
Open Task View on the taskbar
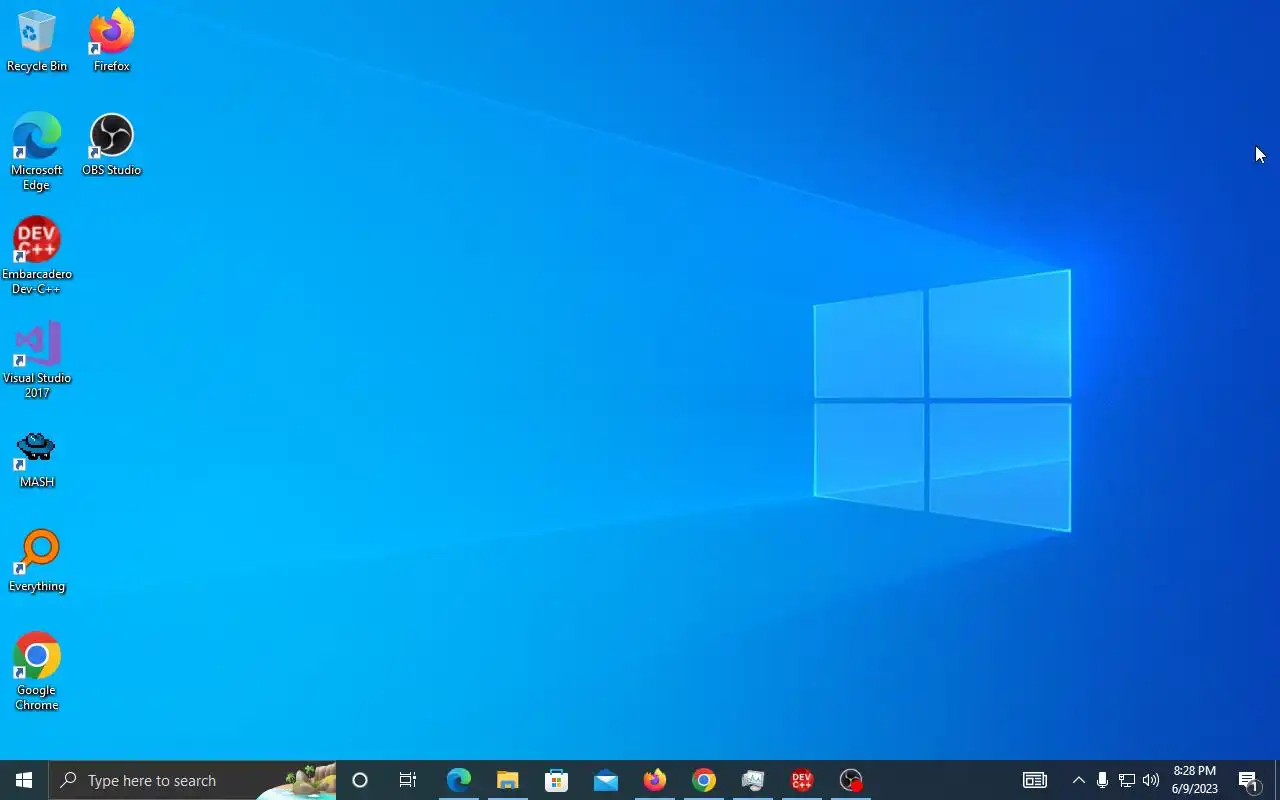pyautogui.click(x=408, y=780)
